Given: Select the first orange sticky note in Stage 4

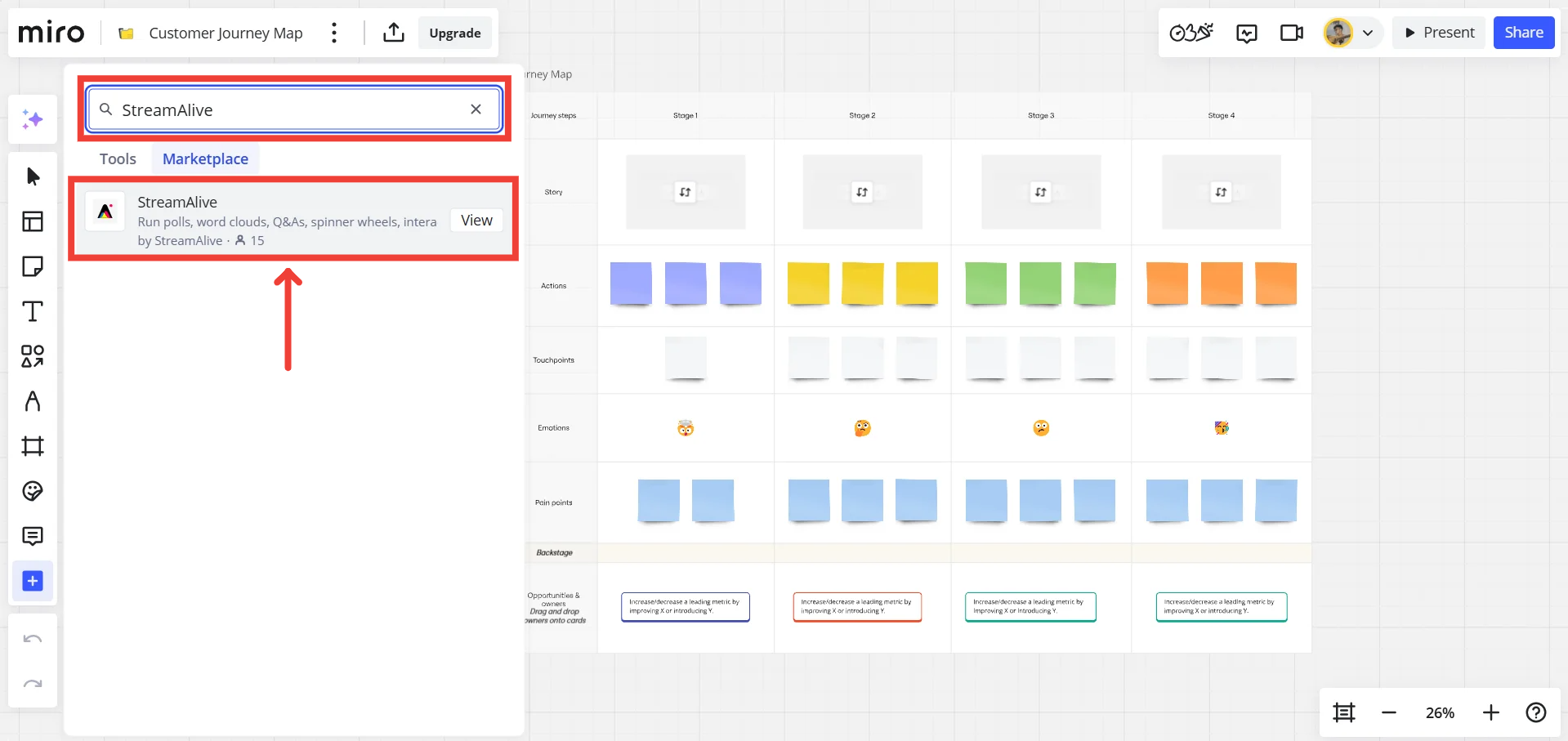Looking at the screenshot, I should tap(1167, 283).
